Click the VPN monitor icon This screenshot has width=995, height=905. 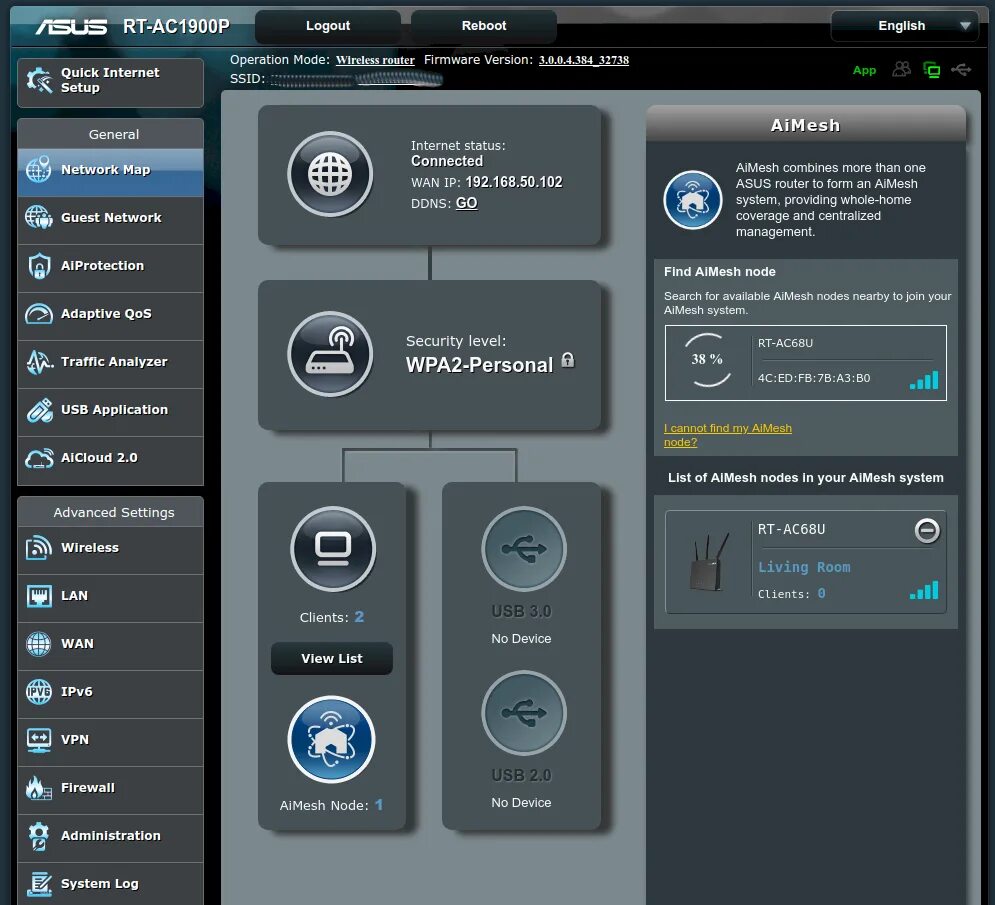click(x=39, y=740)
